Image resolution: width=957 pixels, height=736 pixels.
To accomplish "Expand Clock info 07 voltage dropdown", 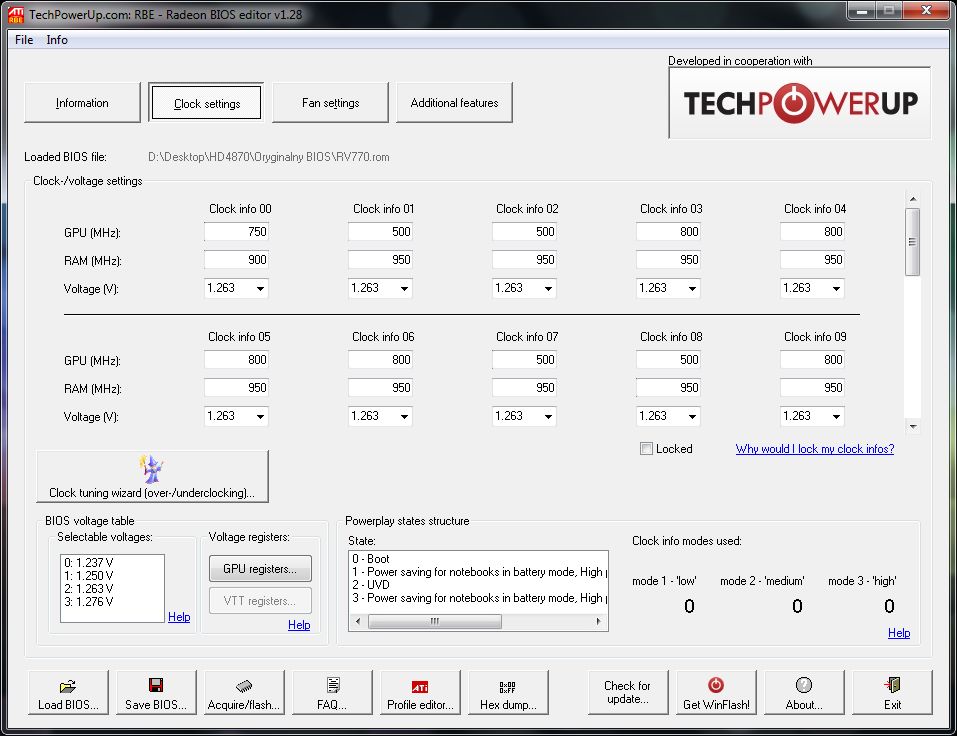I will [549, 416].
